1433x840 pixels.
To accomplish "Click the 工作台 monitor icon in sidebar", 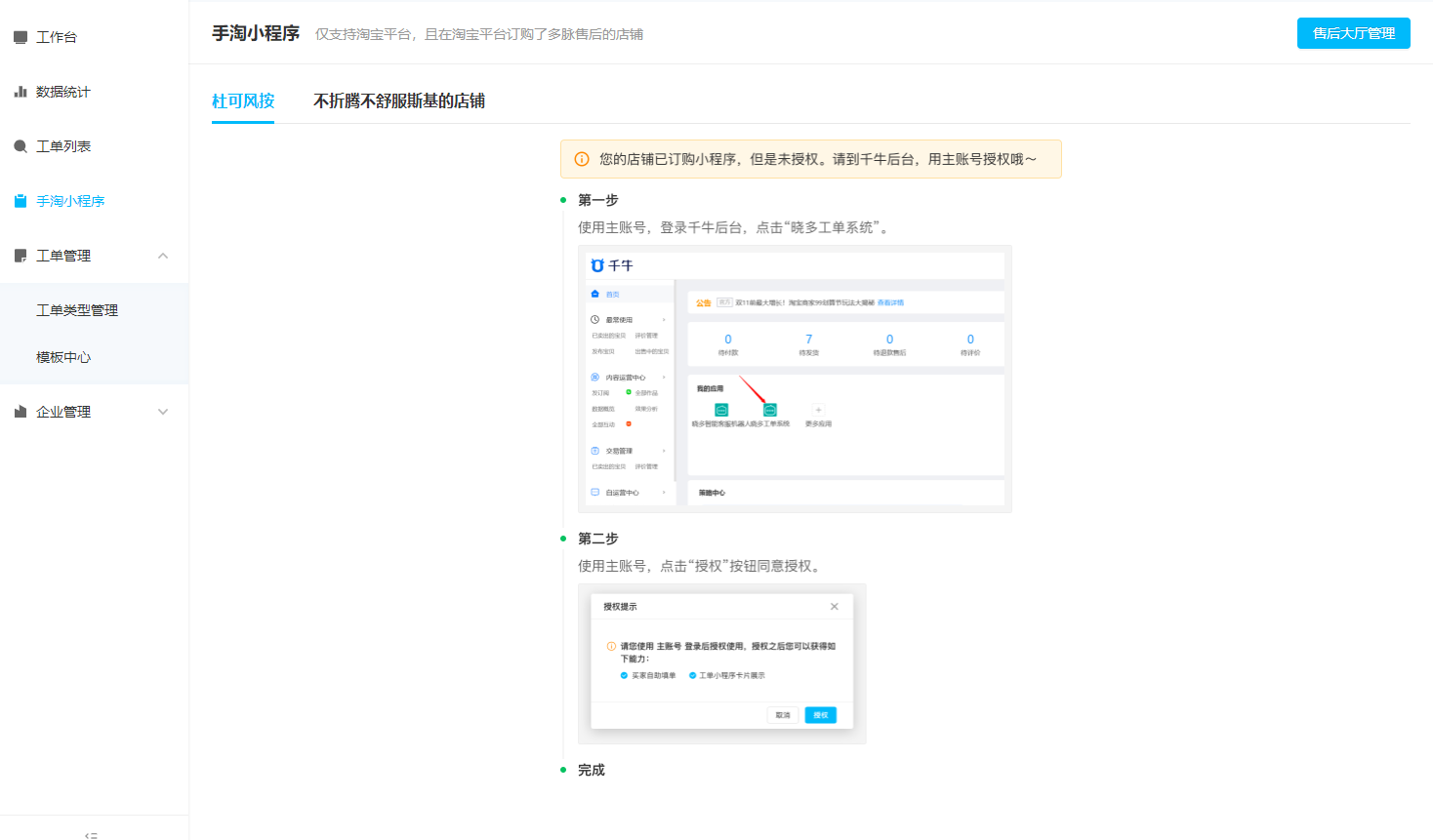I will [20, 37].
